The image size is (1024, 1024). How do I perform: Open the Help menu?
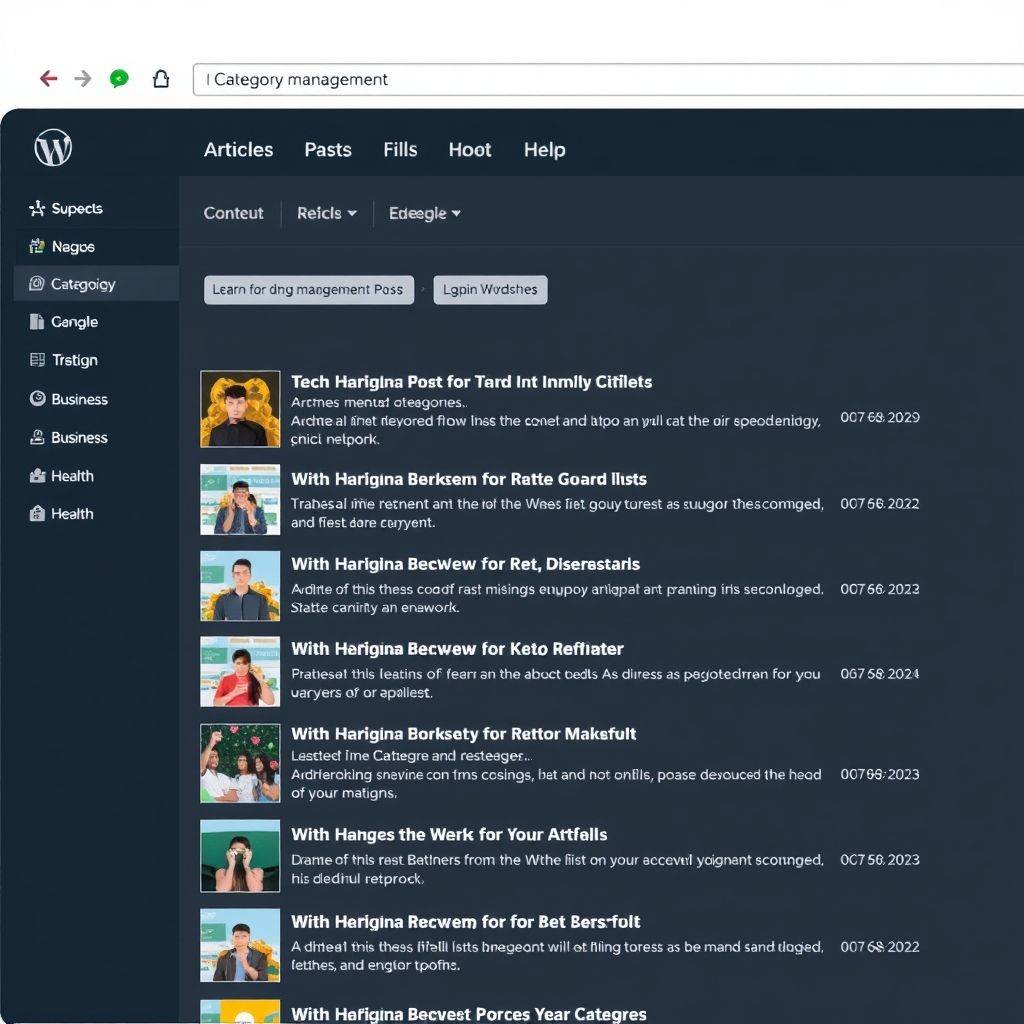pos(545,150)
